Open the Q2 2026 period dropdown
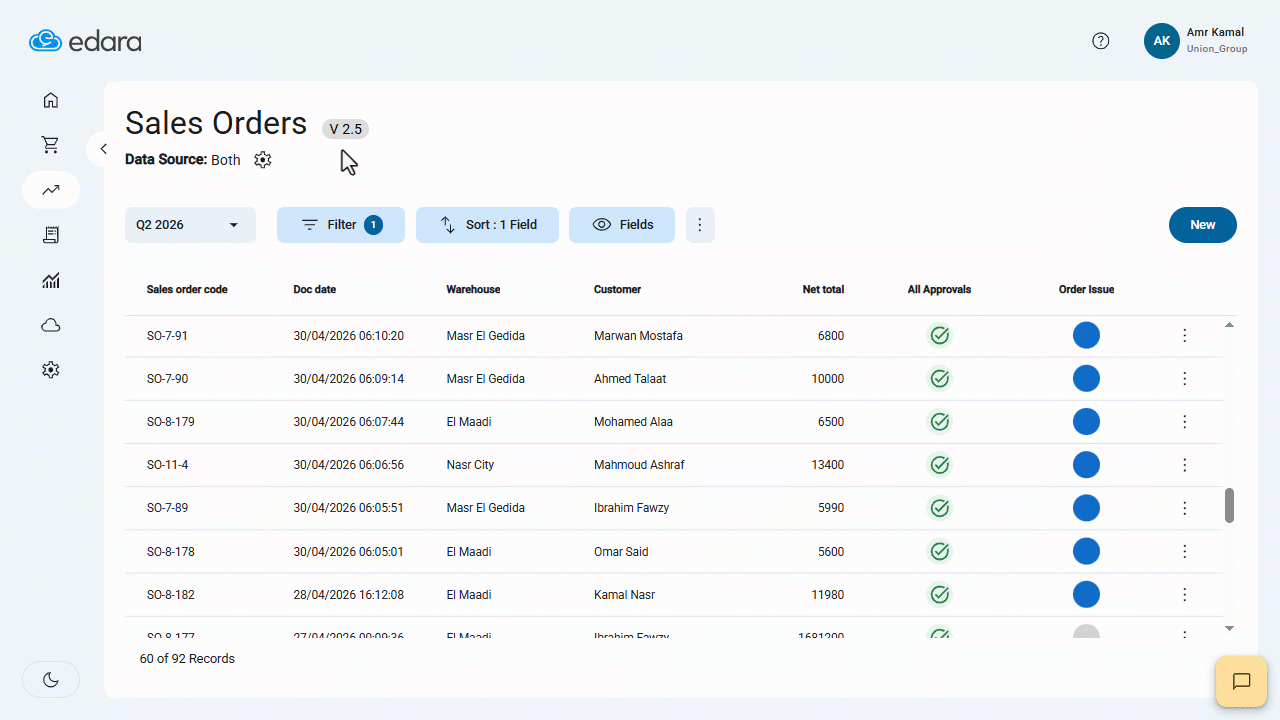This screenshot has height=720, width=1280. [190, 225]
